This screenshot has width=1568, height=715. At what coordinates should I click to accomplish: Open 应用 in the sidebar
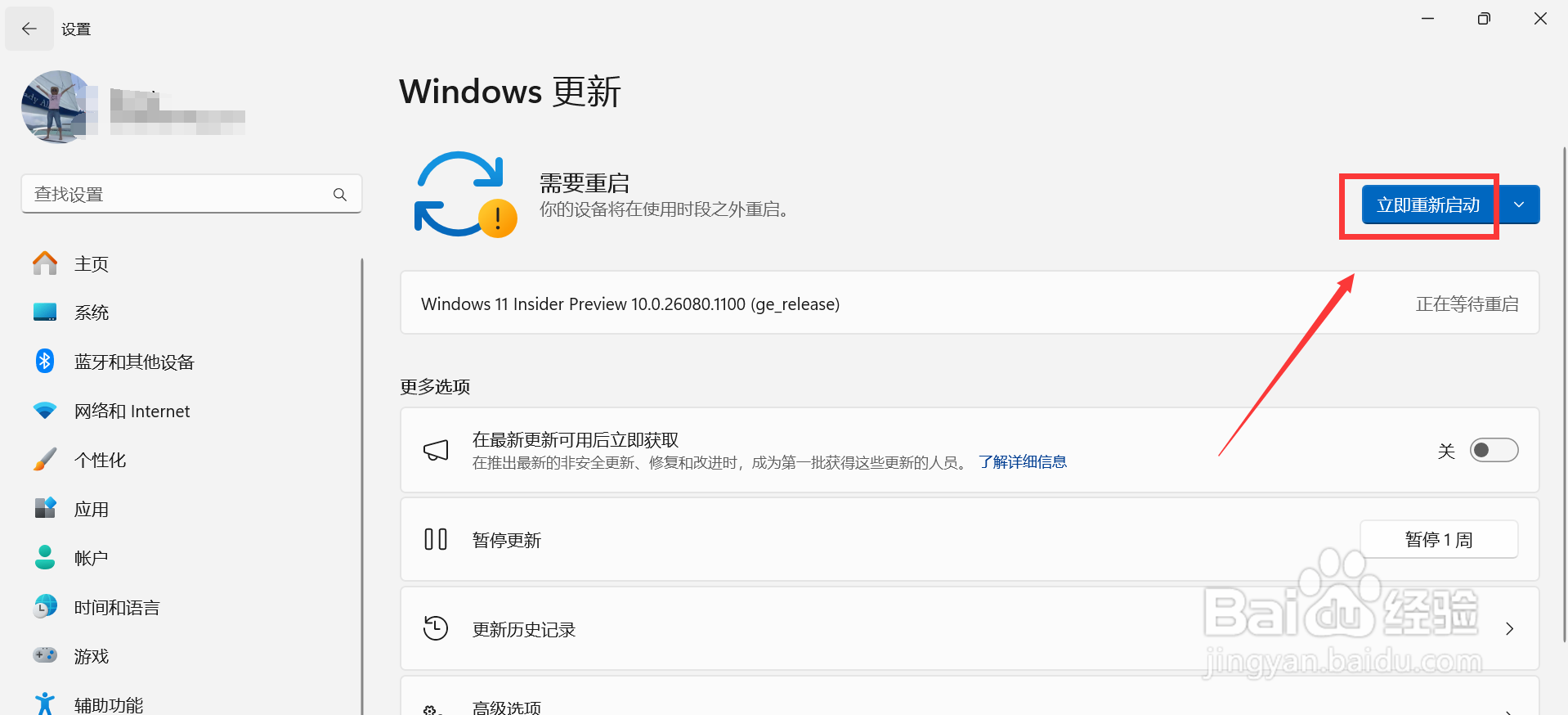point(92,509)
